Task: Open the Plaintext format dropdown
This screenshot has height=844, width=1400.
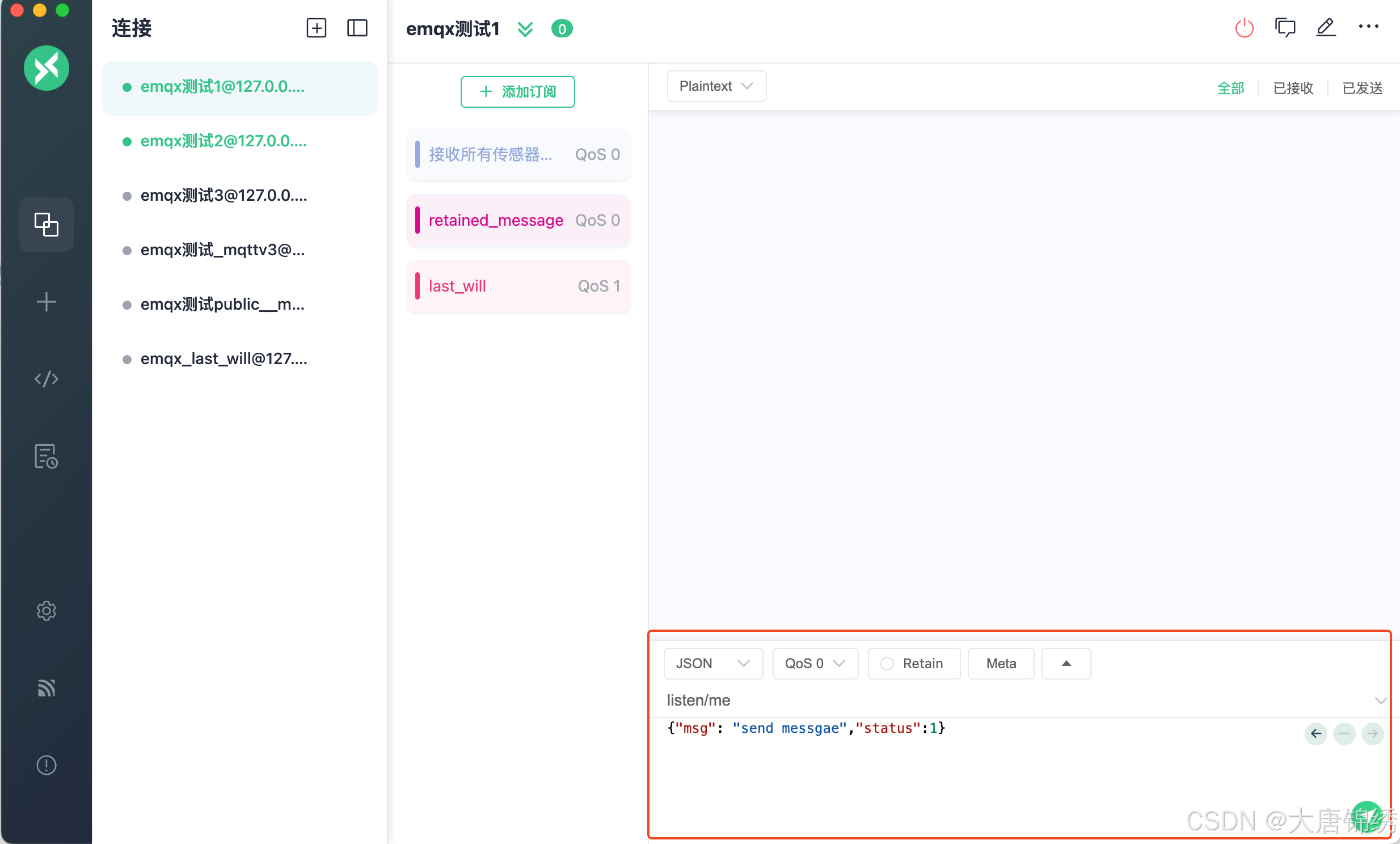Action: [716, 86]
